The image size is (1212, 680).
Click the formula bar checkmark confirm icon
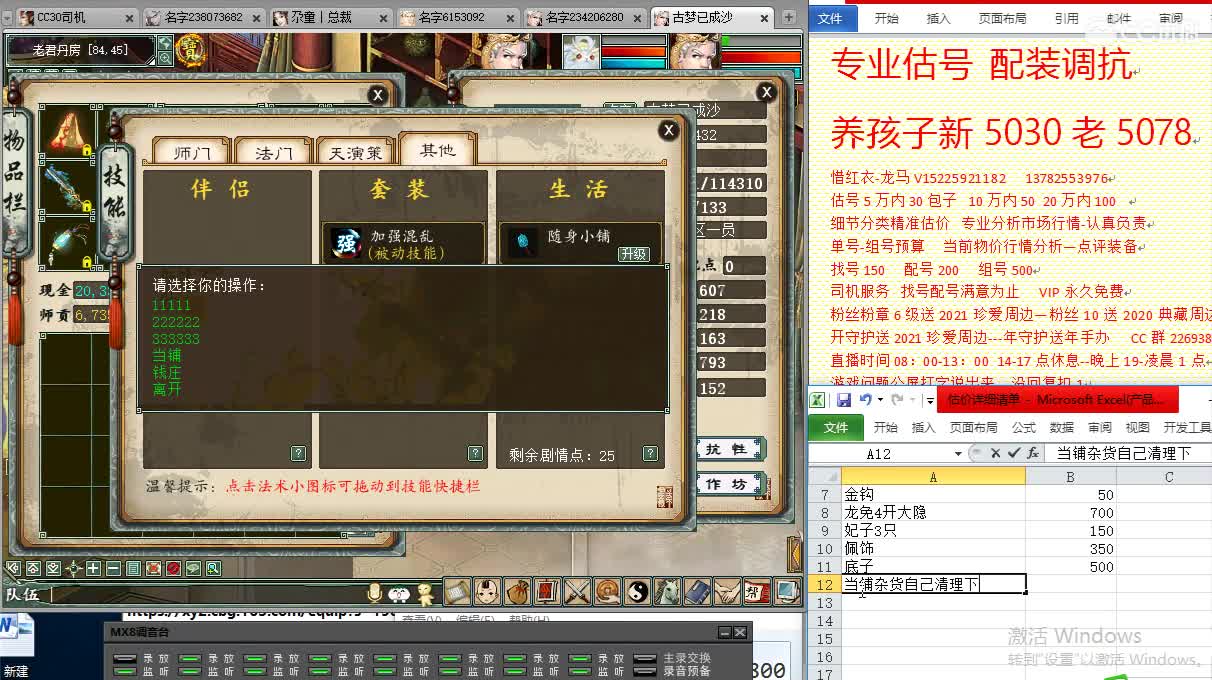[1015, 453]
